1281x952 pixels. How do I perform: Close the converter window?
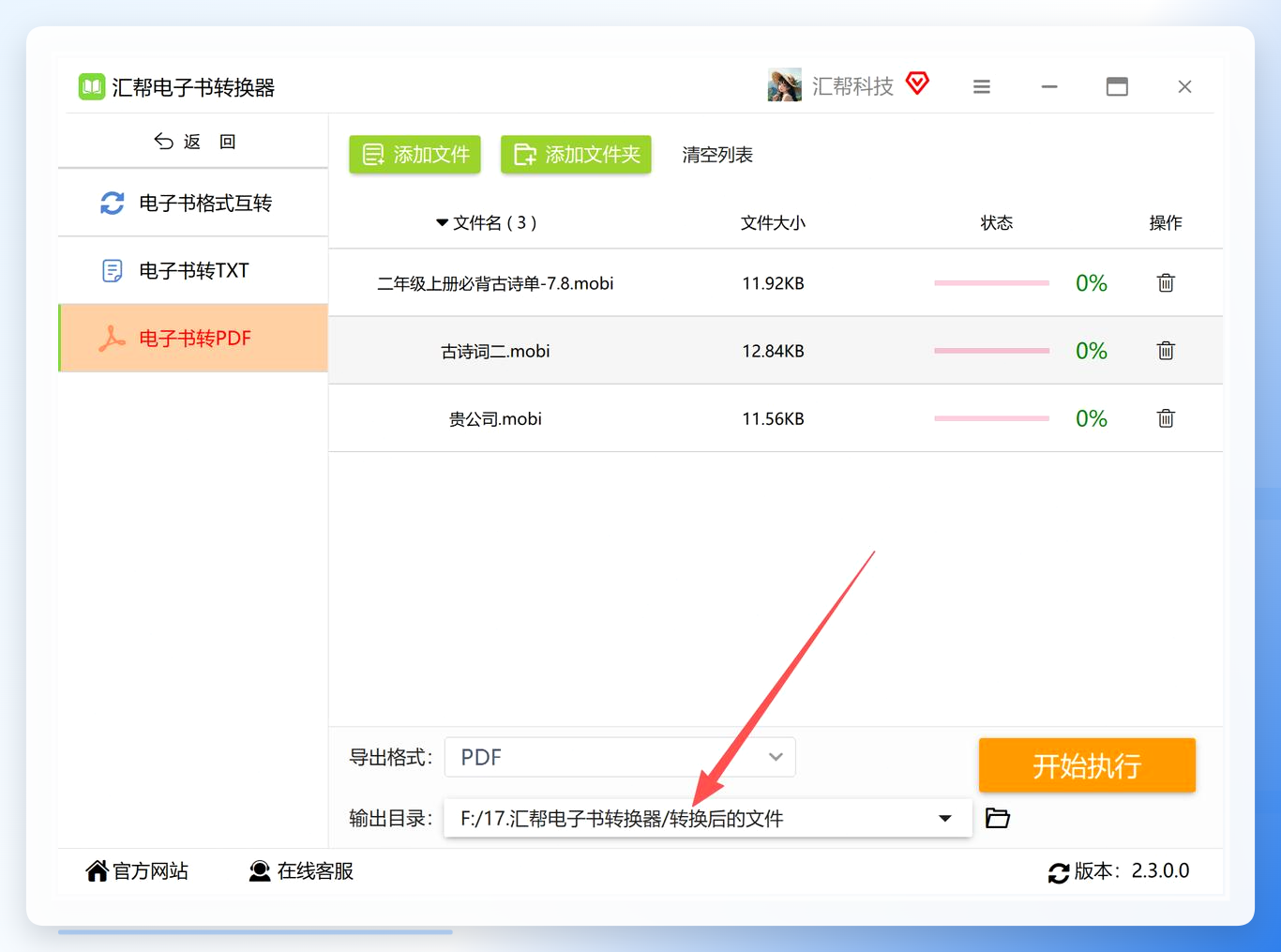1184,86
